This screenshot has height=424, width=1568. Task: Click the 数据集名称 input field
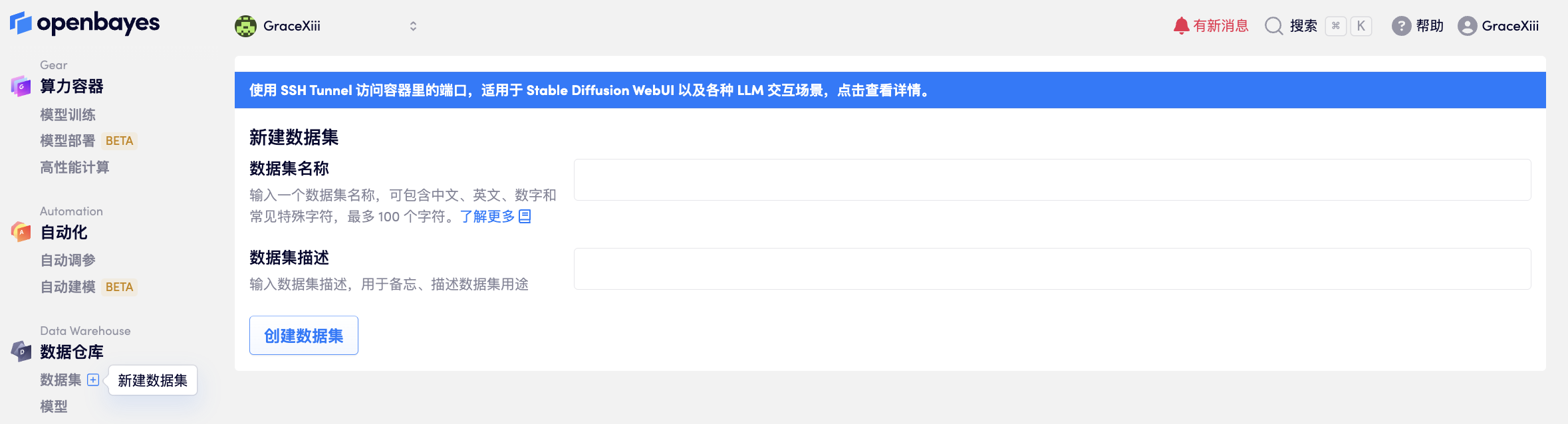pos(1052,180)
